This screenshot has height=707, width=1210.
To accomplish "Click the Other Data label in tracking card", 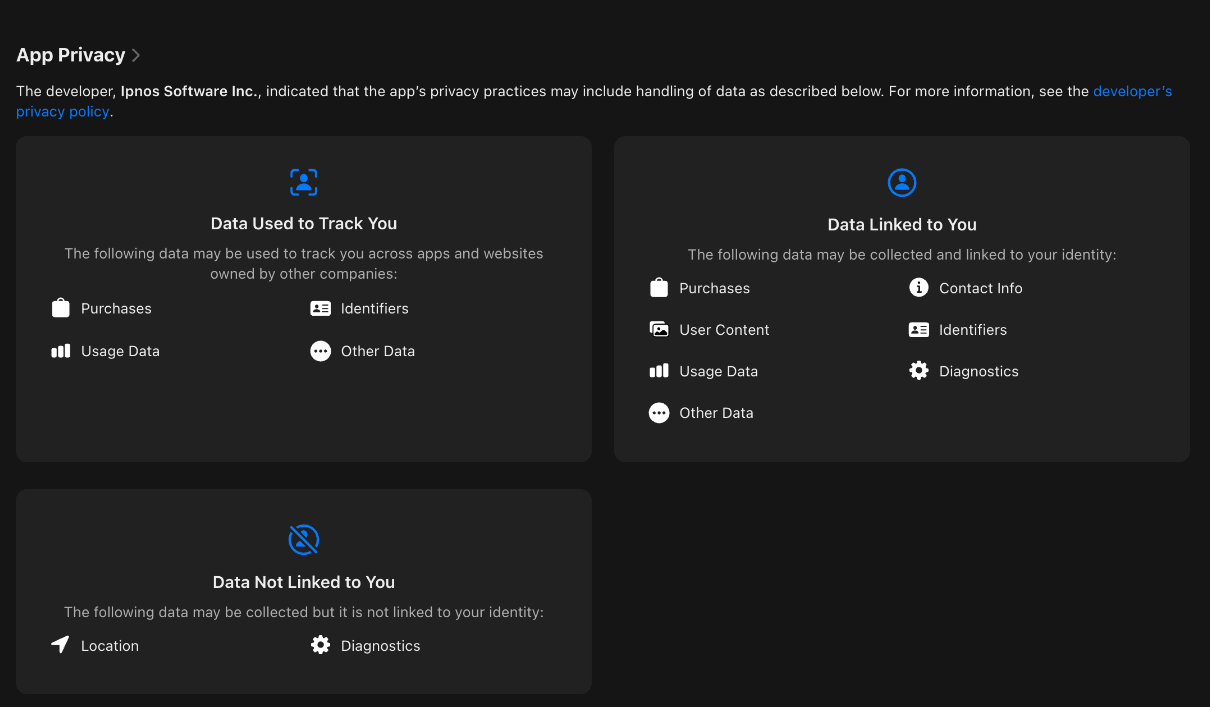I will pyautogui.click(x=378, y=351).
